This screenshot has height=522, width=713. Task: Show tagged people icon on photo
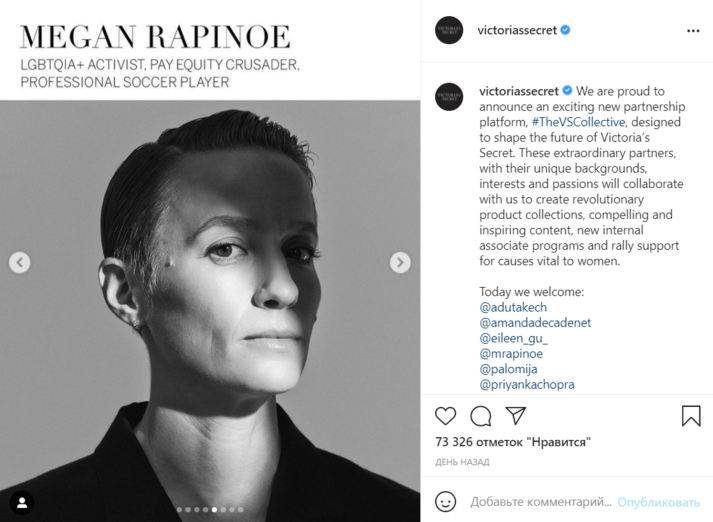[22, 502]
